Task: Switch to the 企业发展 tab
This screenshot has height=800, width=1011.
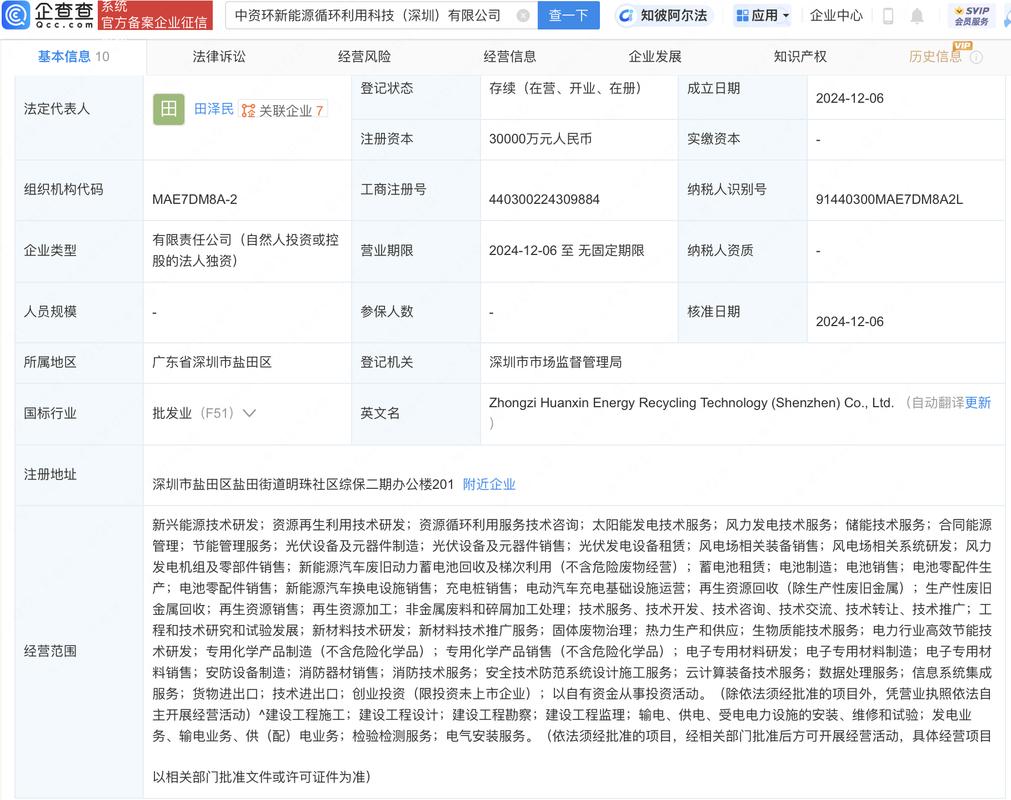Action: [x=655, y=57]
